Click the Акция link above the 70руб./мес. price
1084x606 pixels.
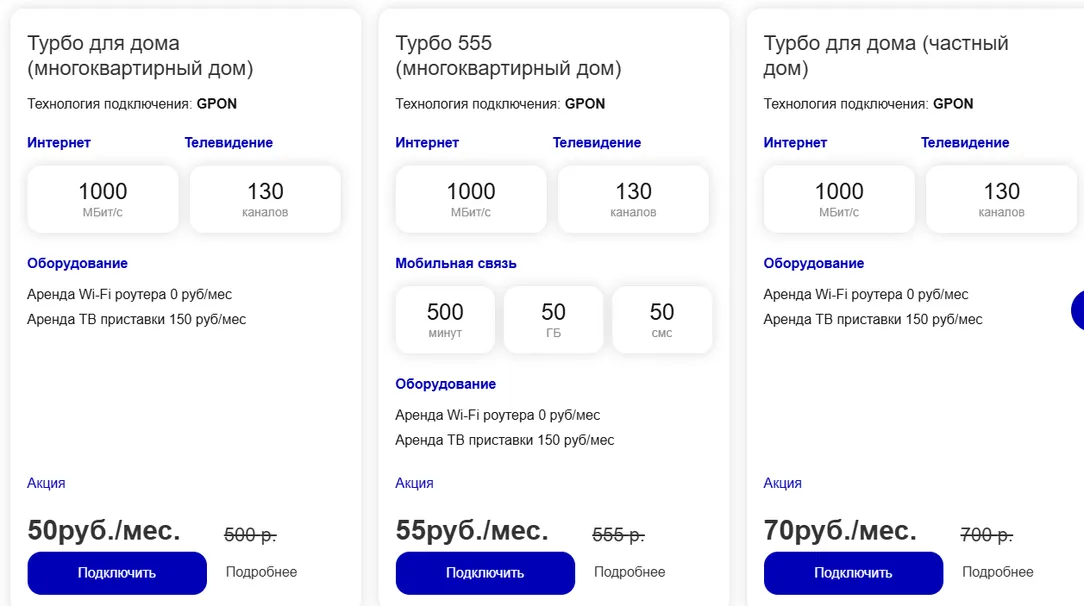pos(783,483)
